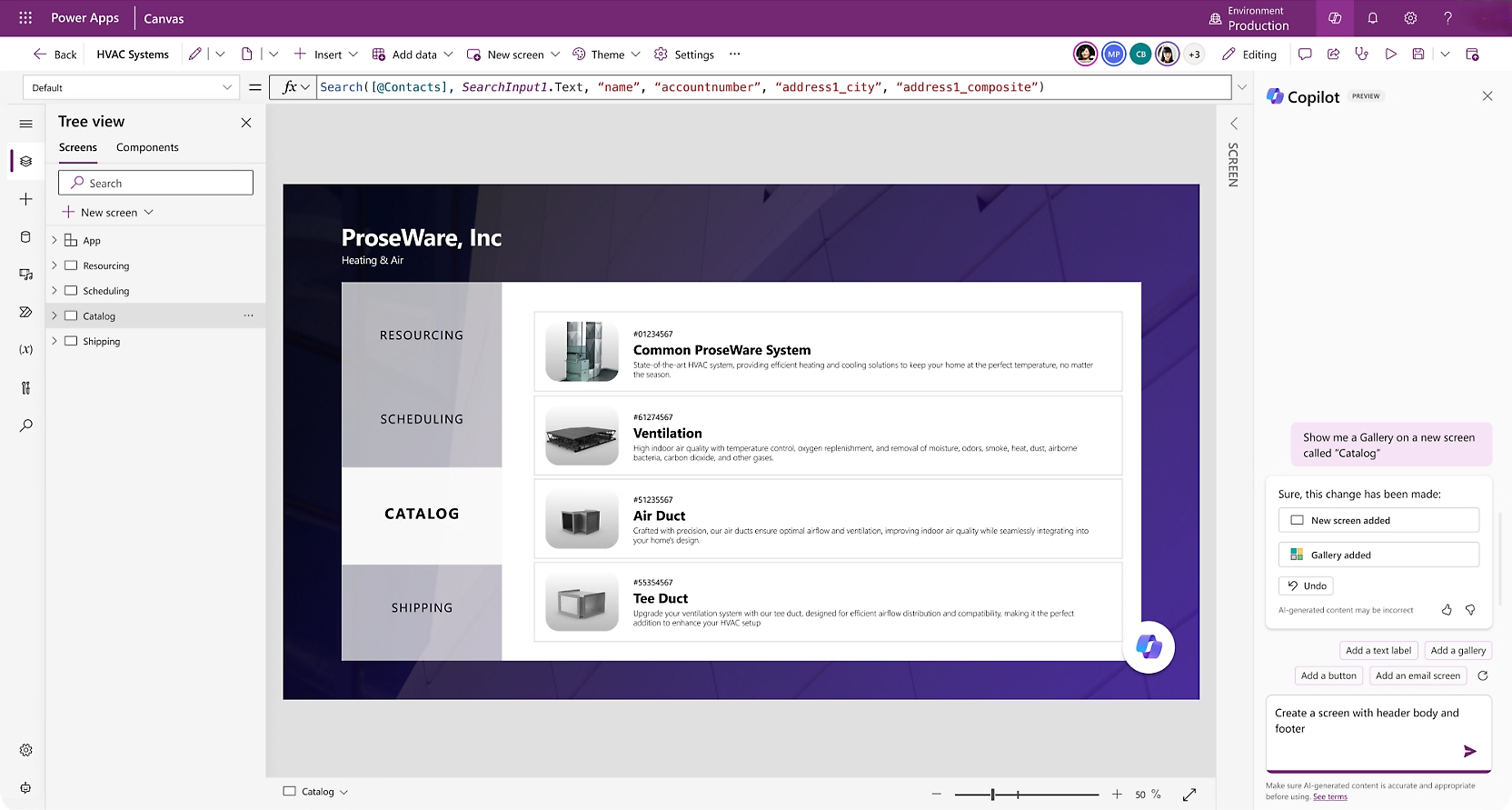Show the +3 additional collaborators
Screen dimensions: 1512x810
coord(1194,55)
